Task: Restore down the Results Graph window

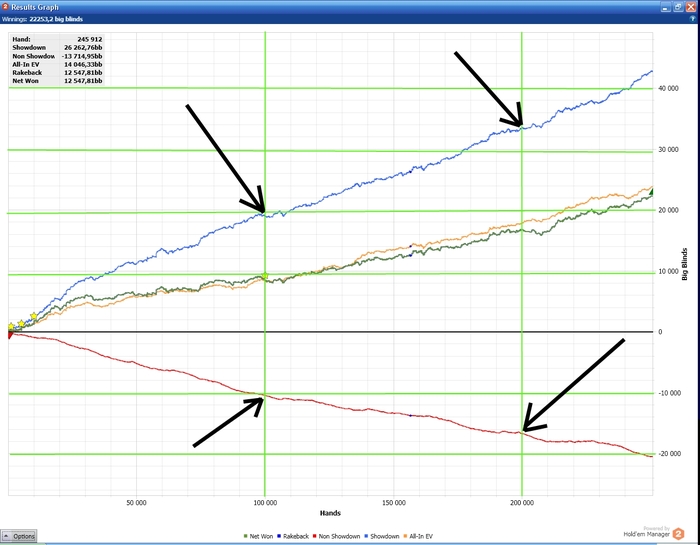Action: [678, 7]
